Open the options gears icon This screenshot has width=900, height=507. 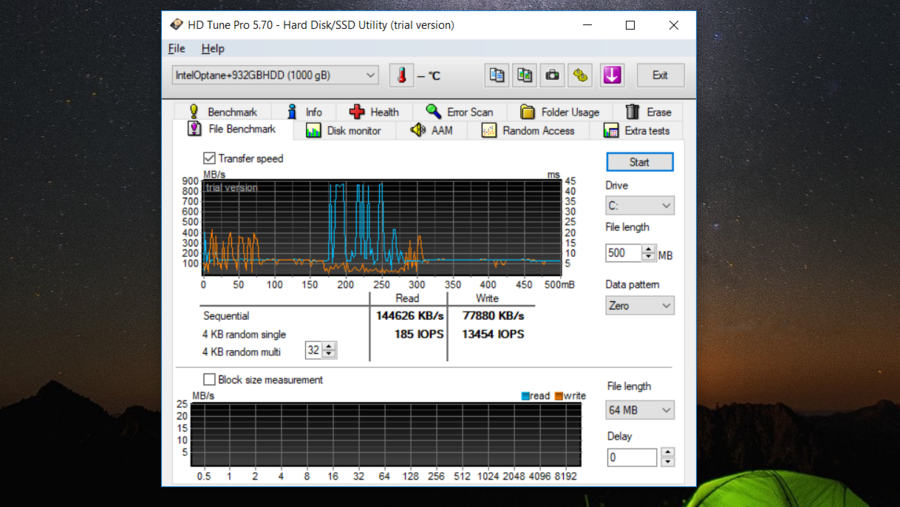580,75
